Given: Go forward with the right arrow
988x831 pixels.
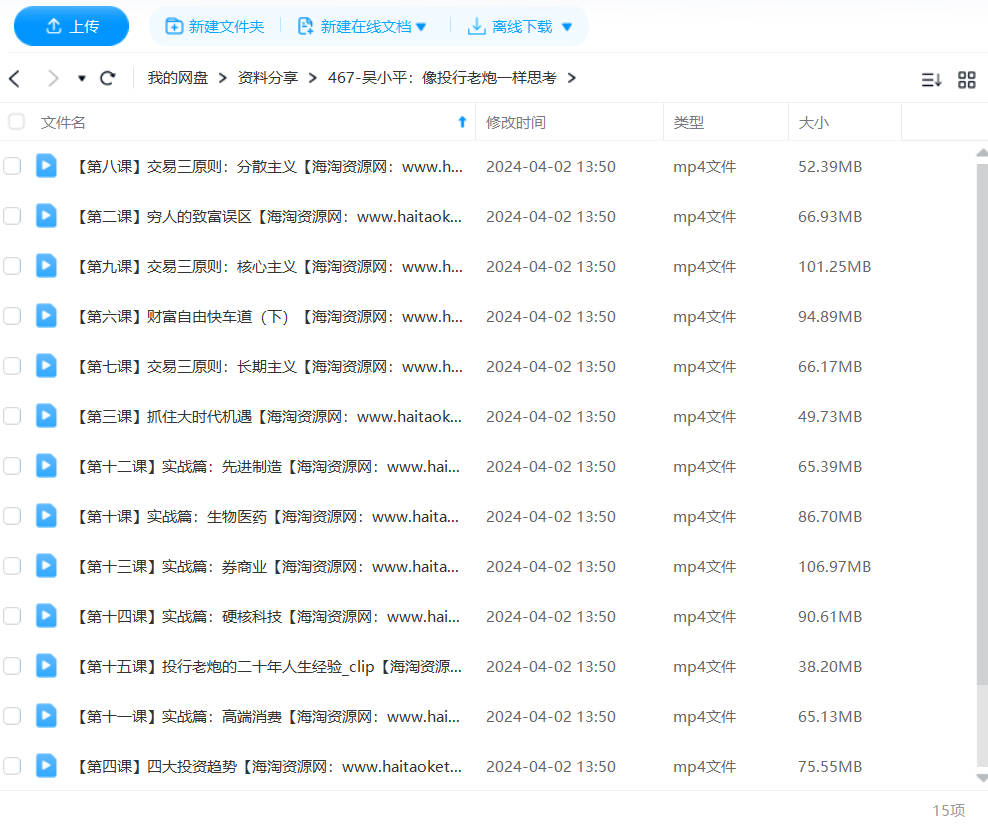Looking at the screenshot, I should [53, 78].
